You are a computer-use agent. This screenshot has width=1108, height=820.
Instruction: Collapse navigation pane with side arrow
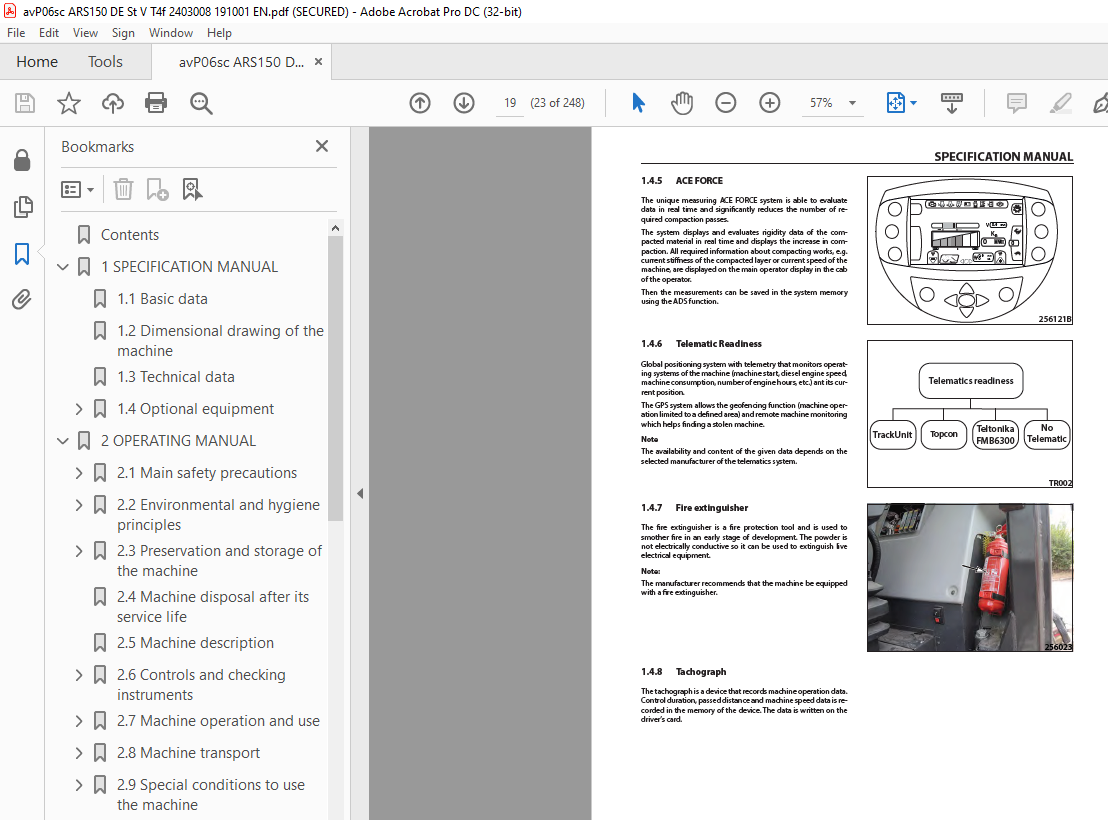click(360, 493)
